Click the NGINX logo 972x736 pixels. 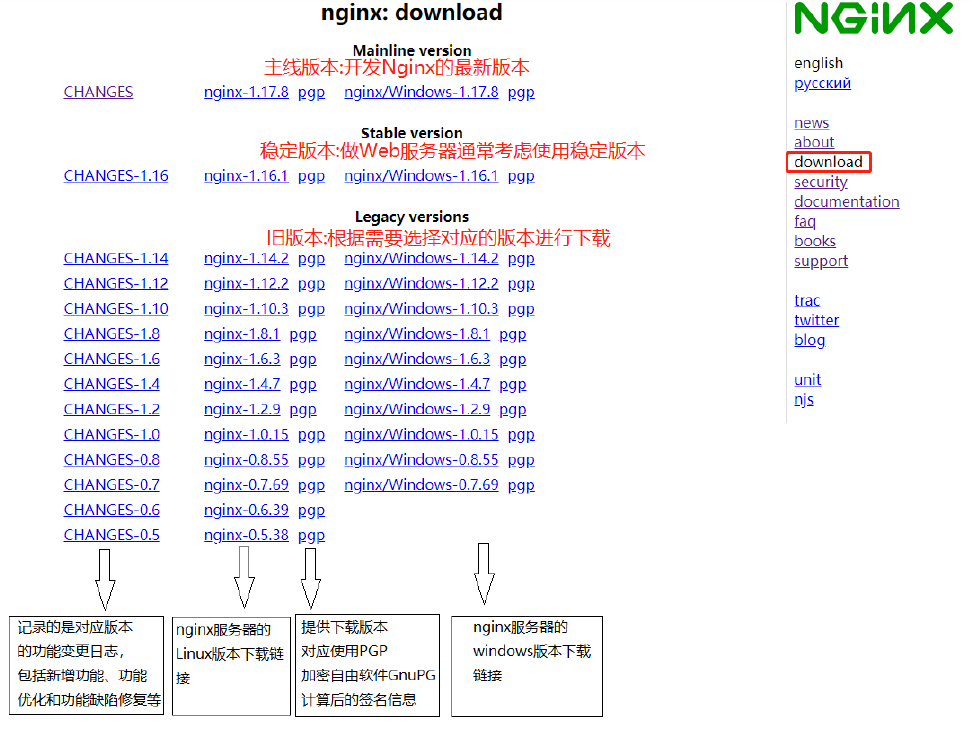point(873,18)
